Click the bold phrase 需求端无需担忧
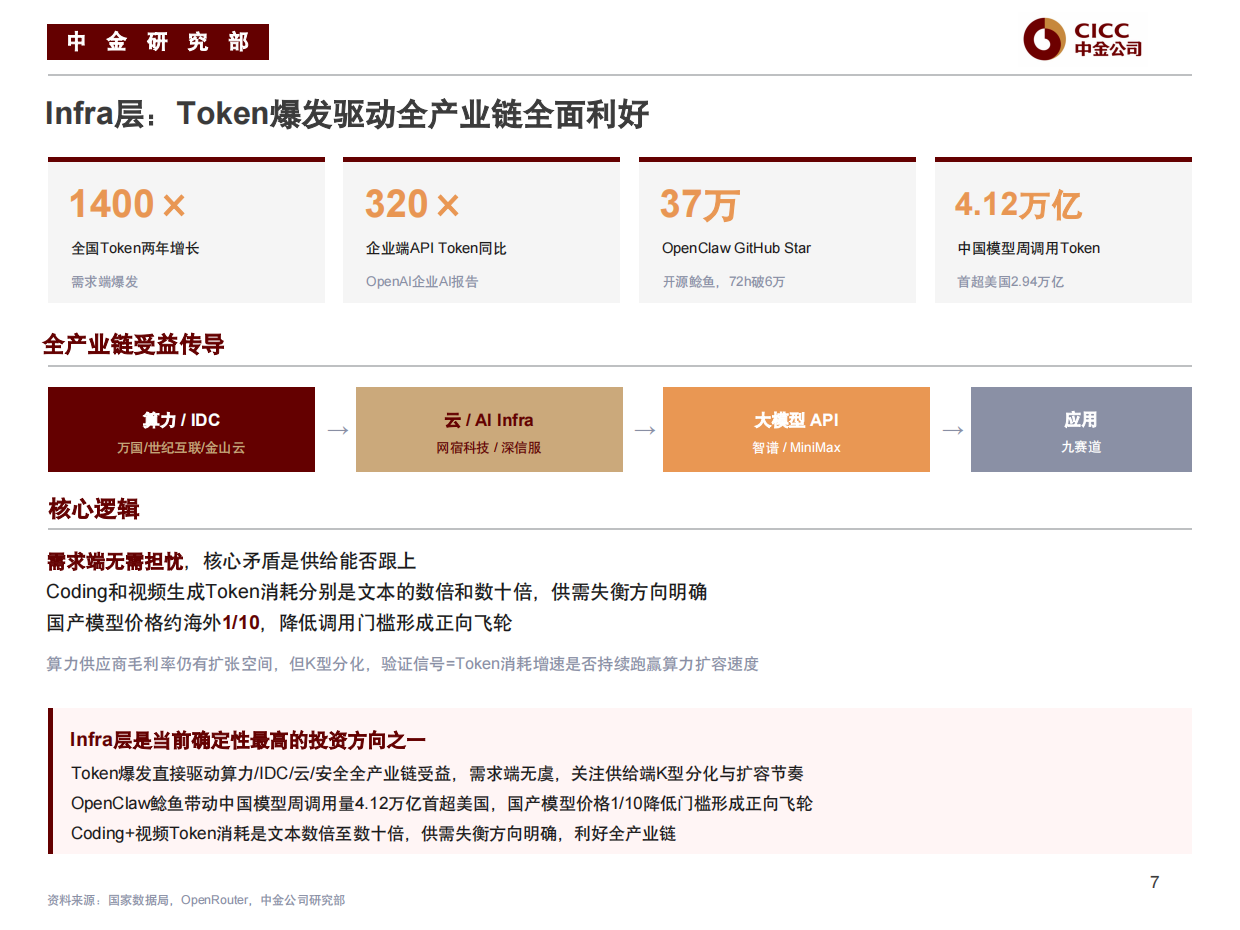The height and width of the screenshot is (930, 1240). pyautogui.click(x=115, y=561)
